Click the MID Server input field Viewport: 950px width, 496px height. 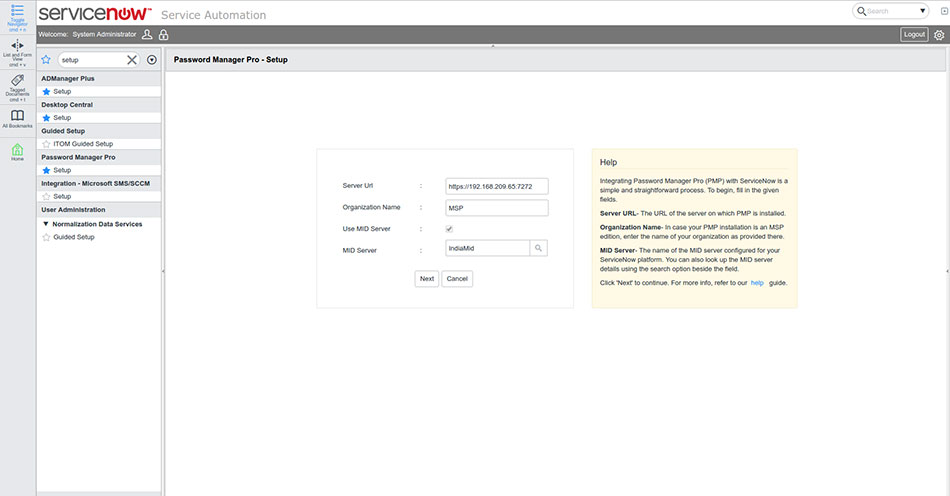(487, 248)
